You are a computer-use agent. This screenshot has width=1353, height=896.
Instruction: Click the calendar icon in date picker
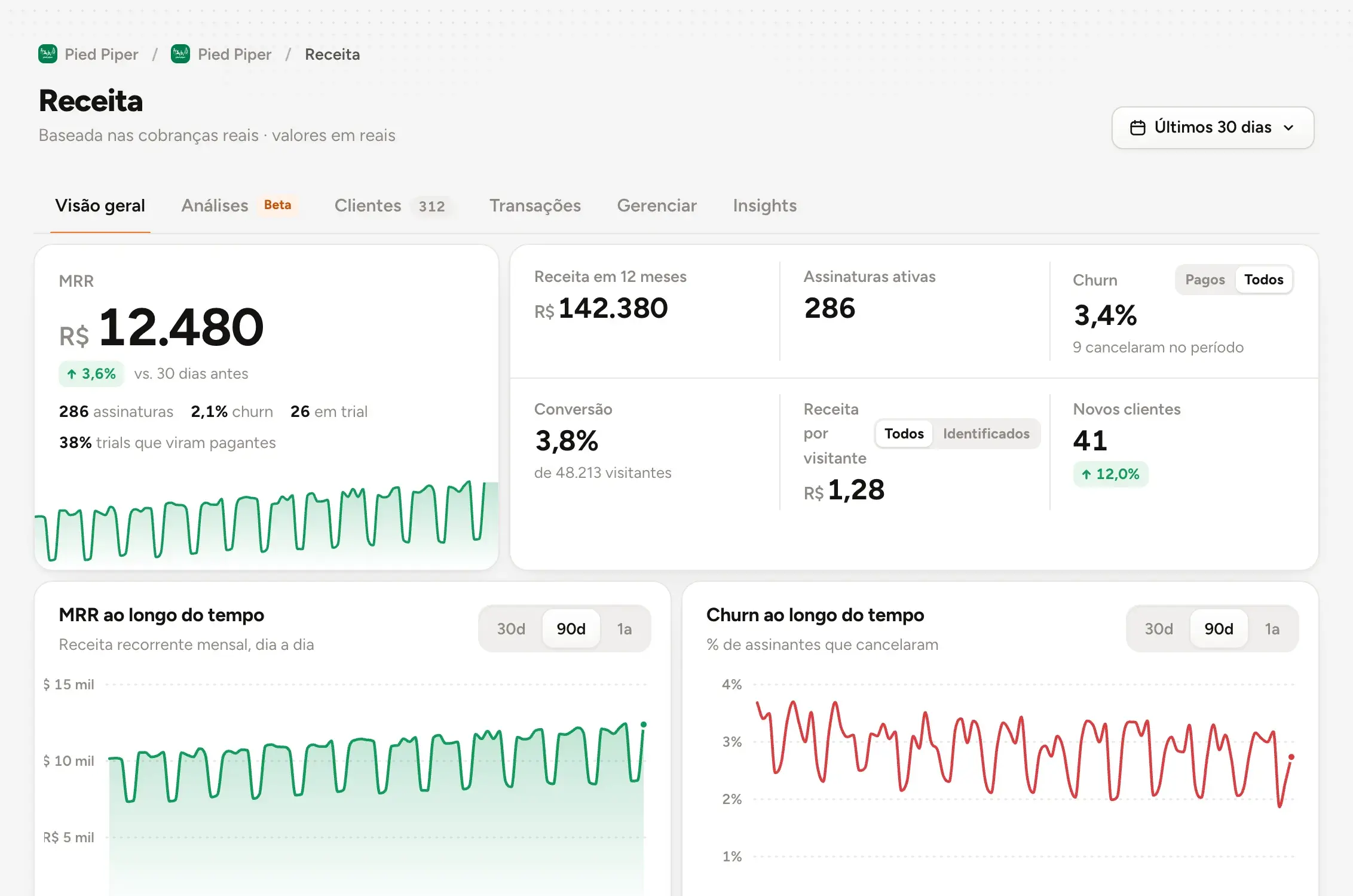pos(1138,128)
